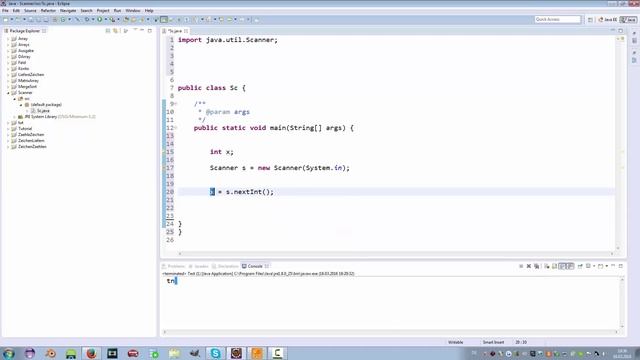Switch to the Problems tab
640x360 pixels.
point(174,266)
